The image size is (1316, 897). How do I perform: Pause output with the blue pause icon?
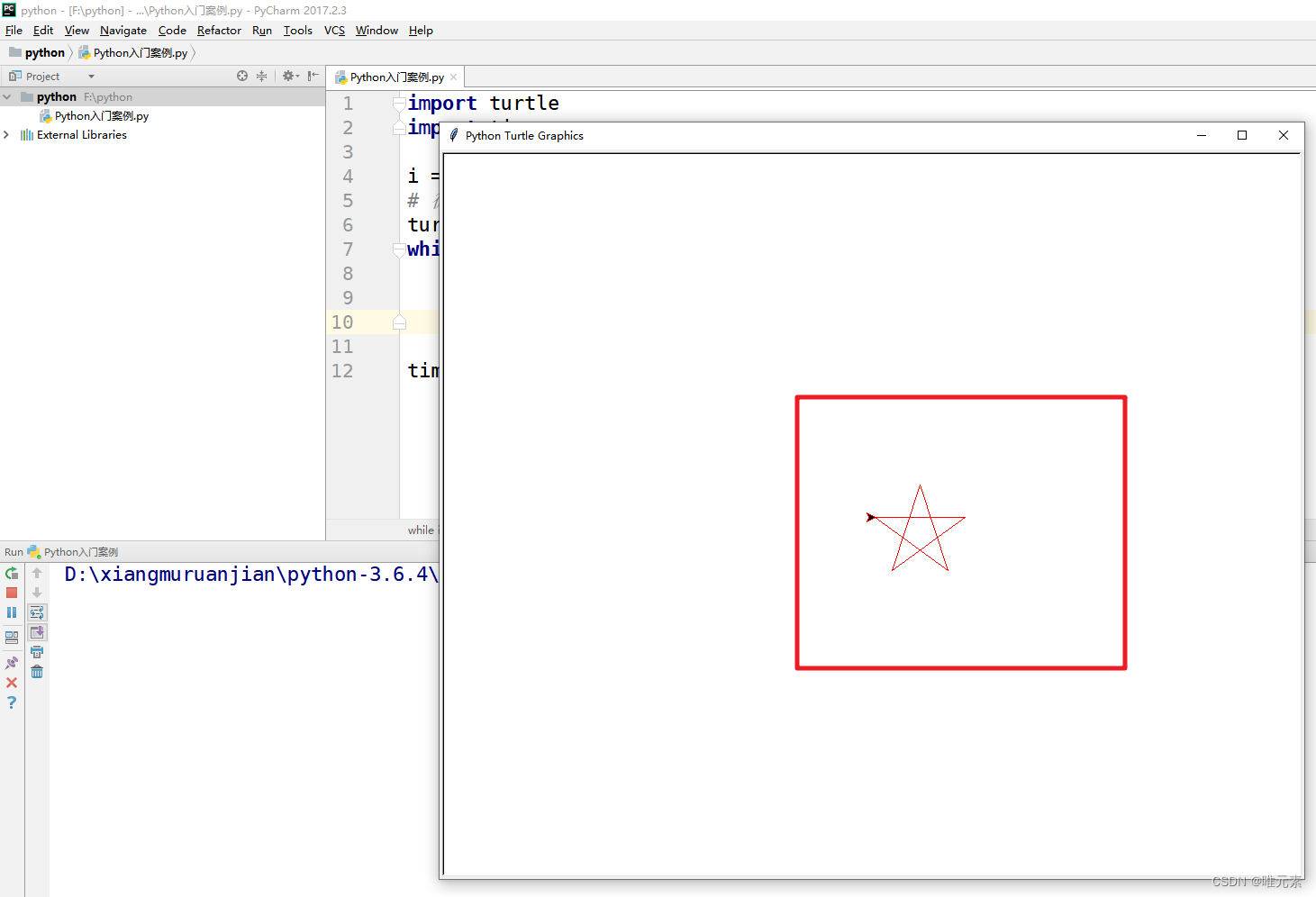pyautogui.click(x=12, y=612)
